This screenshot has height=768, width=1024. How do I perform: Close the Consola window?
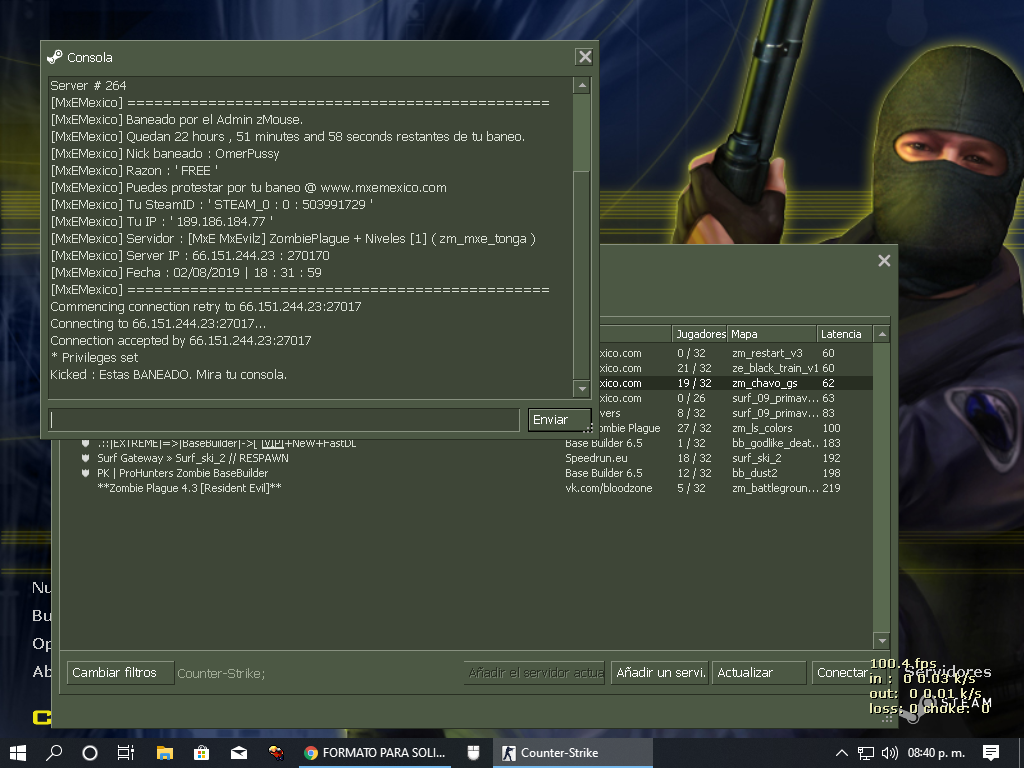coord(584,57)
